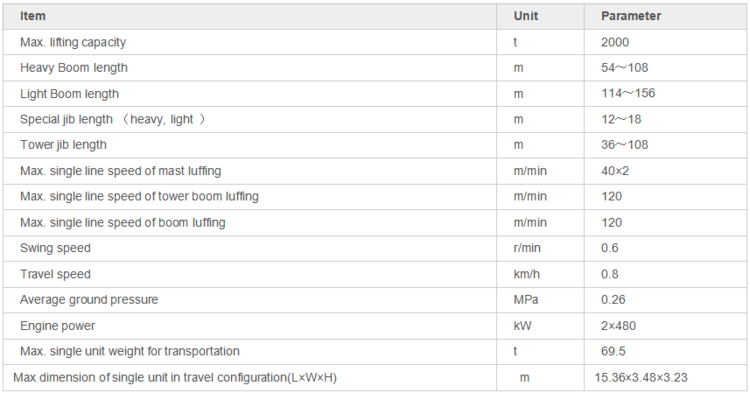Select mast luffing speed row label

coord(121,171)
